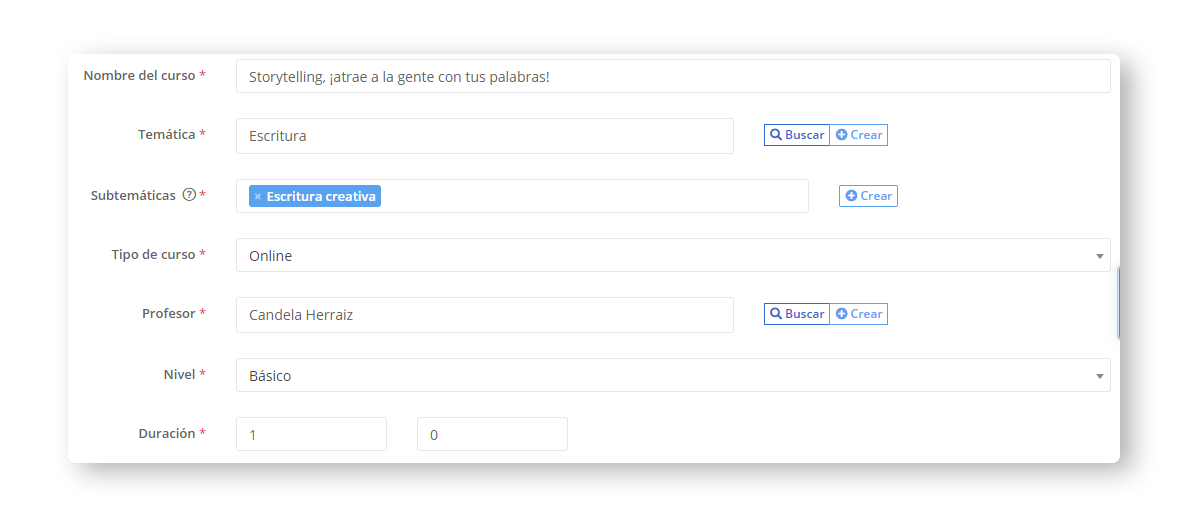Click the Nombre del curso field
Image resolution: width=1188 pixels, height=520 pixels.
coord(672,77)
